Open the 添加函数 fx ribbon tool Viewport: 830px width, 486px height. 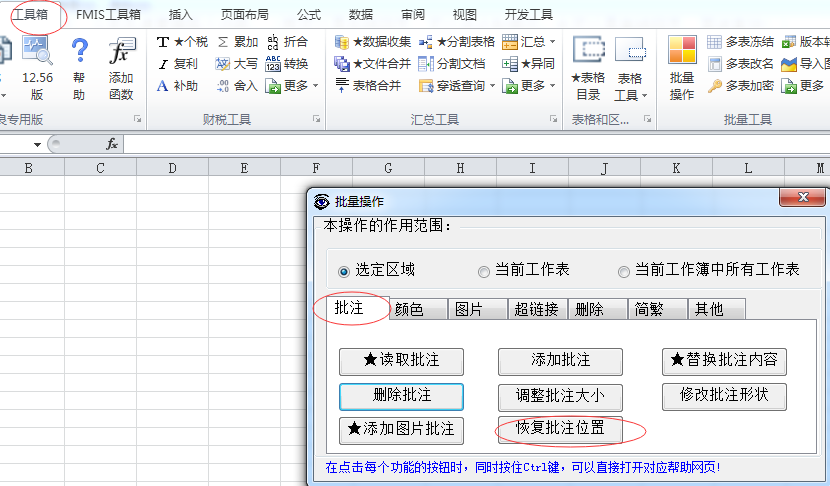(122, 52)
